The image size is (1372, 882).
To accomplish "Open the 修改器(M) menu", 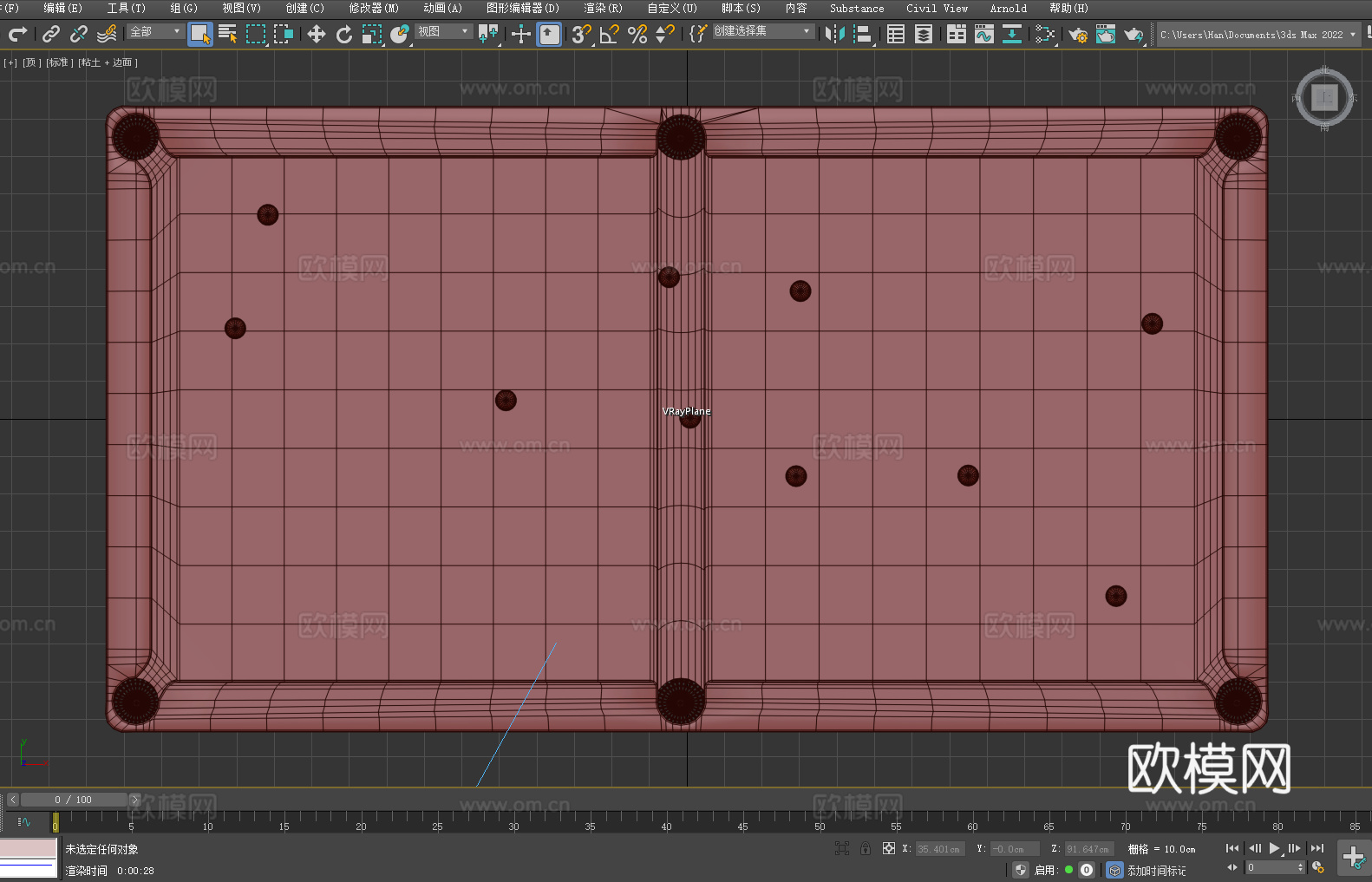I will coord(374,8).
